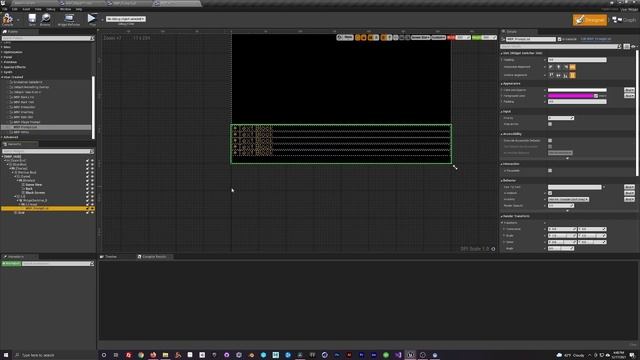
Task: Open the Debug menu
Action: (51, 9)
